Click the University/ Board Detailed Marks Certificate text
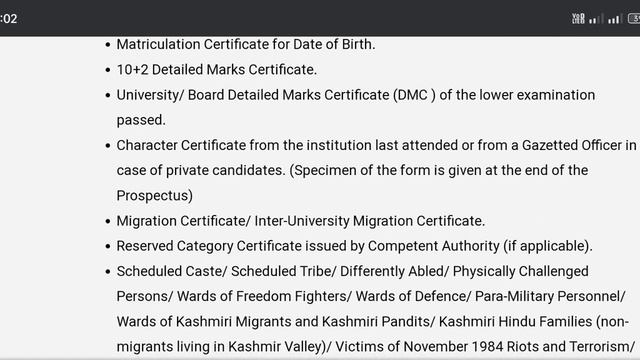 click(x=253, y=95)
